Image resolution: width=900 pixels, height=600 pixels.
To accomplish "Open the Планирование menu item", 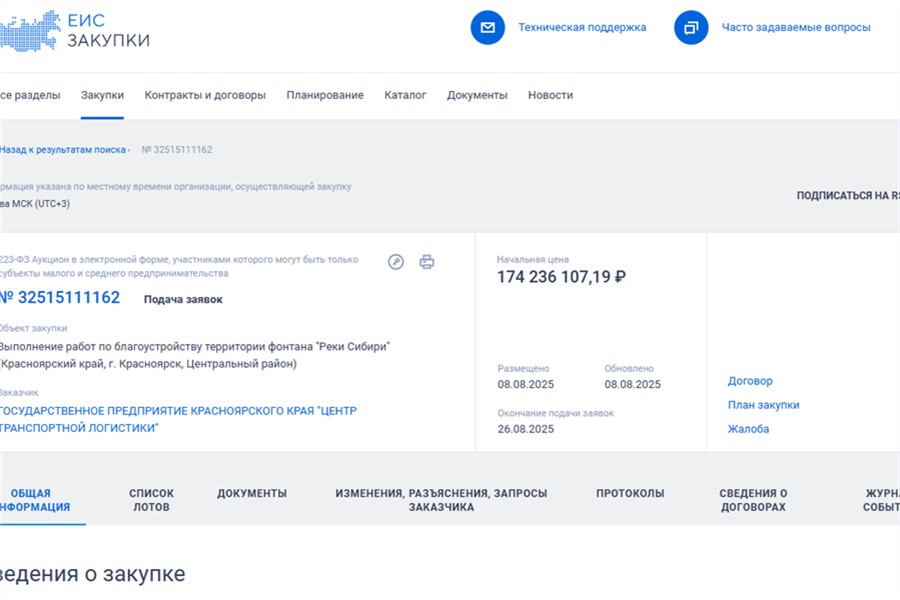I will click(x=325, y=95).
